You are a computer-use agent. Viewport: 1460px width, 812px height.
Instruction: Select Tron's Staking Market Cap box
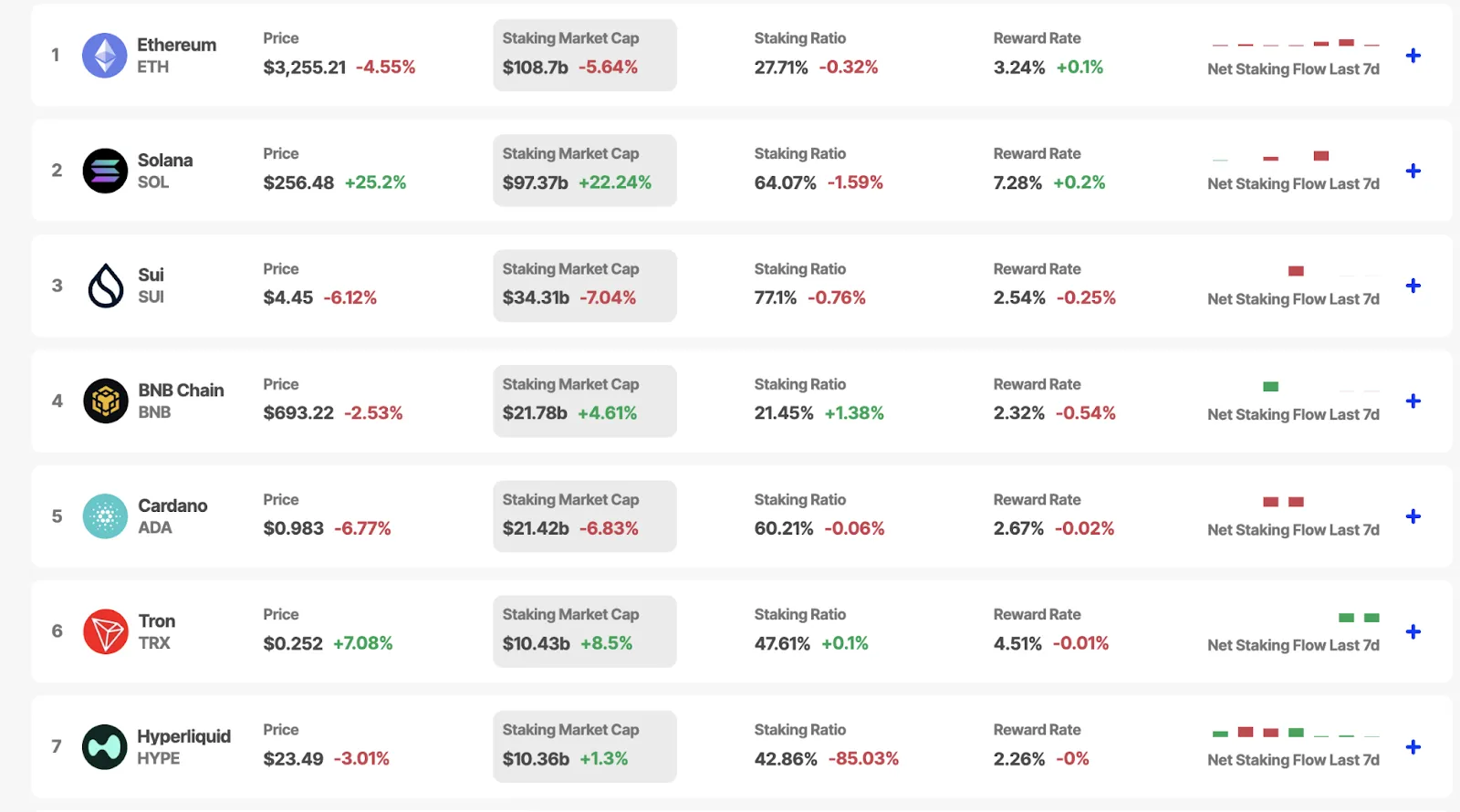point(585,631)
